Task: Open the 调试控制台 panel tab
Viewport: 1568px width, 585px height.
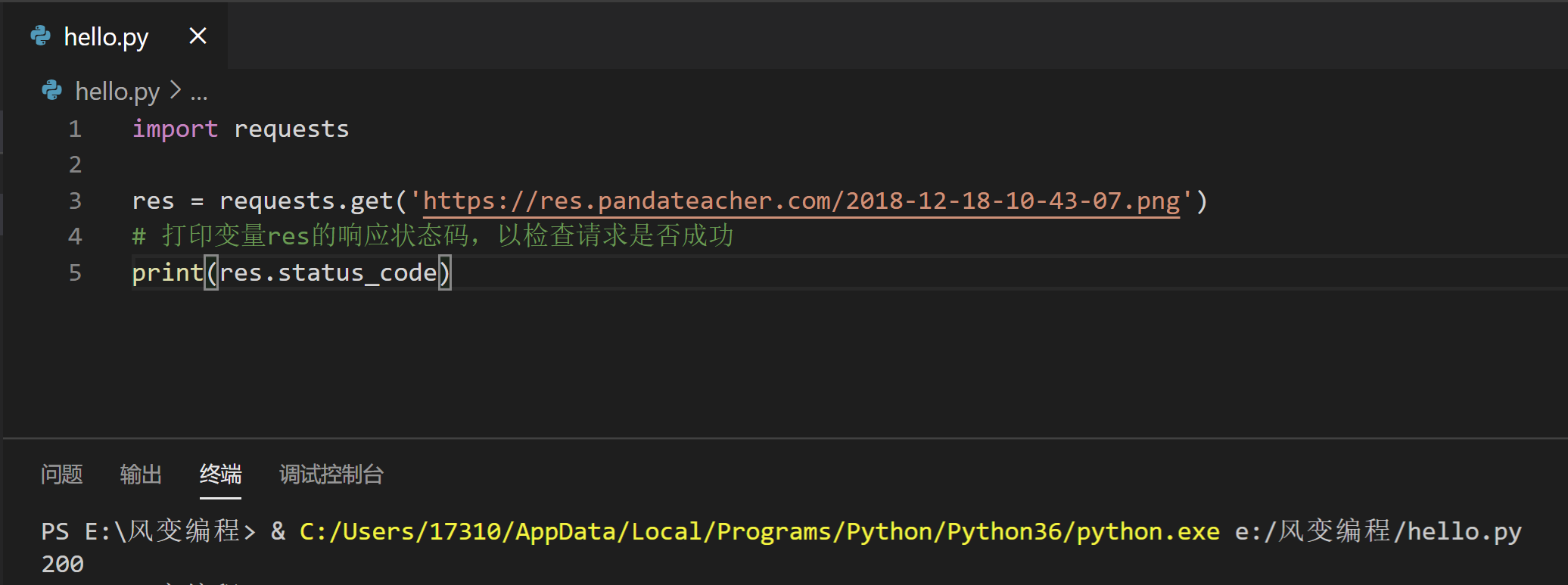Action: 331,475
